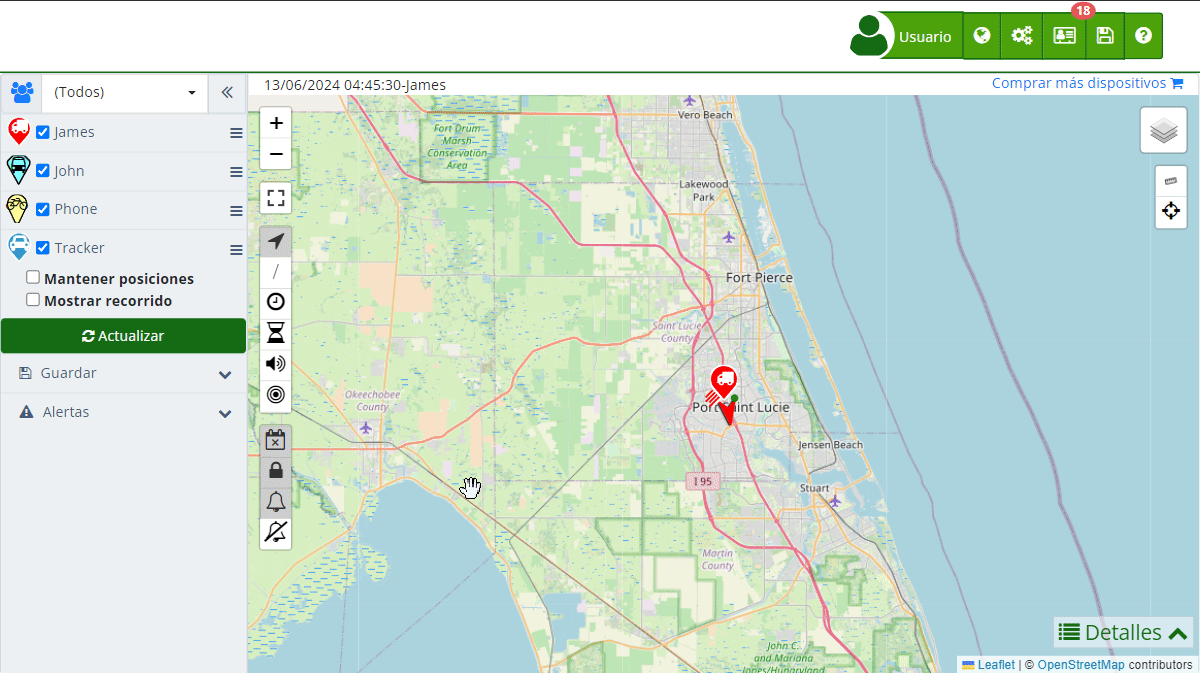This screenshot has height=676, width=1200.
Task: Click the clock history icon on map toolbar
Action: [276, 302]
